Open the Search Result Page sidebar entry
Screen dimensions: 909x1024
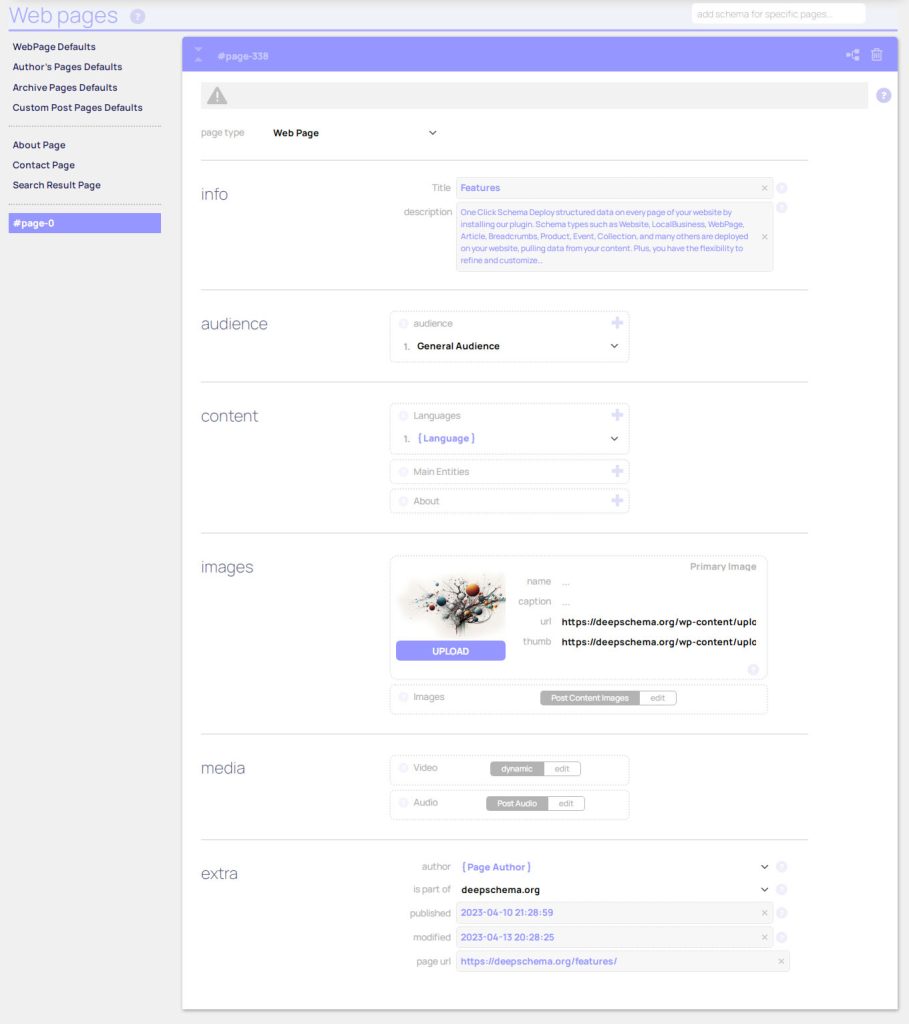coord(55,184)
